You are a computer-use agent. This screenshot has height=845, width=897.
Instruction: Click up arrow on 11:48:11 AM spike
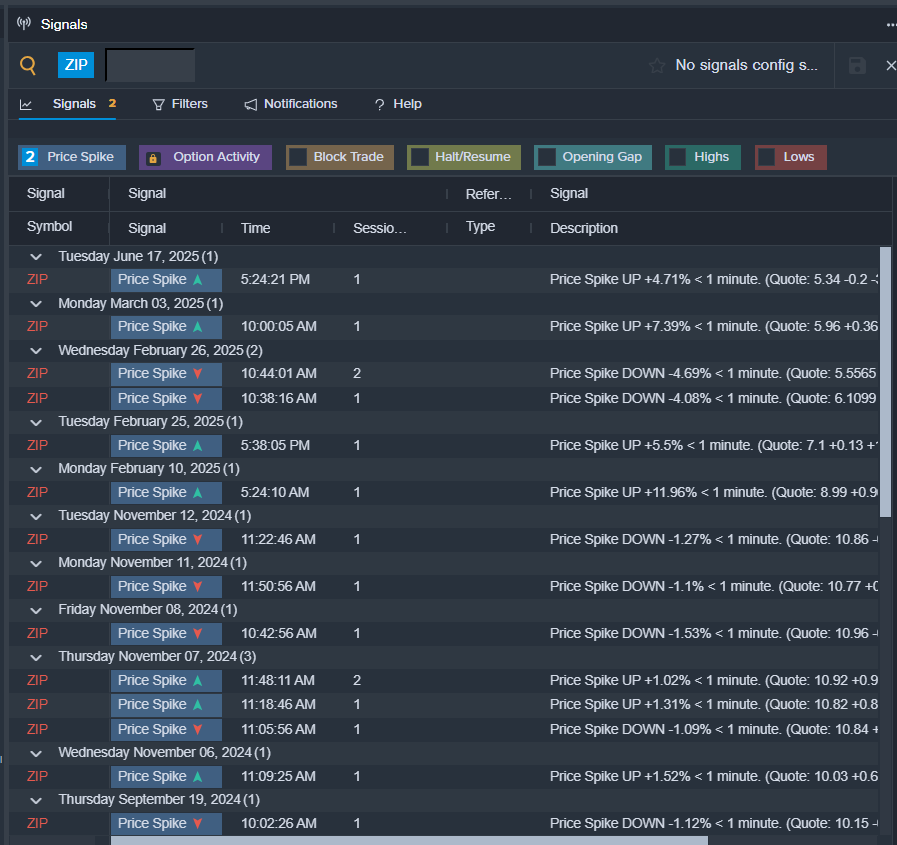(x=198, y=680)
